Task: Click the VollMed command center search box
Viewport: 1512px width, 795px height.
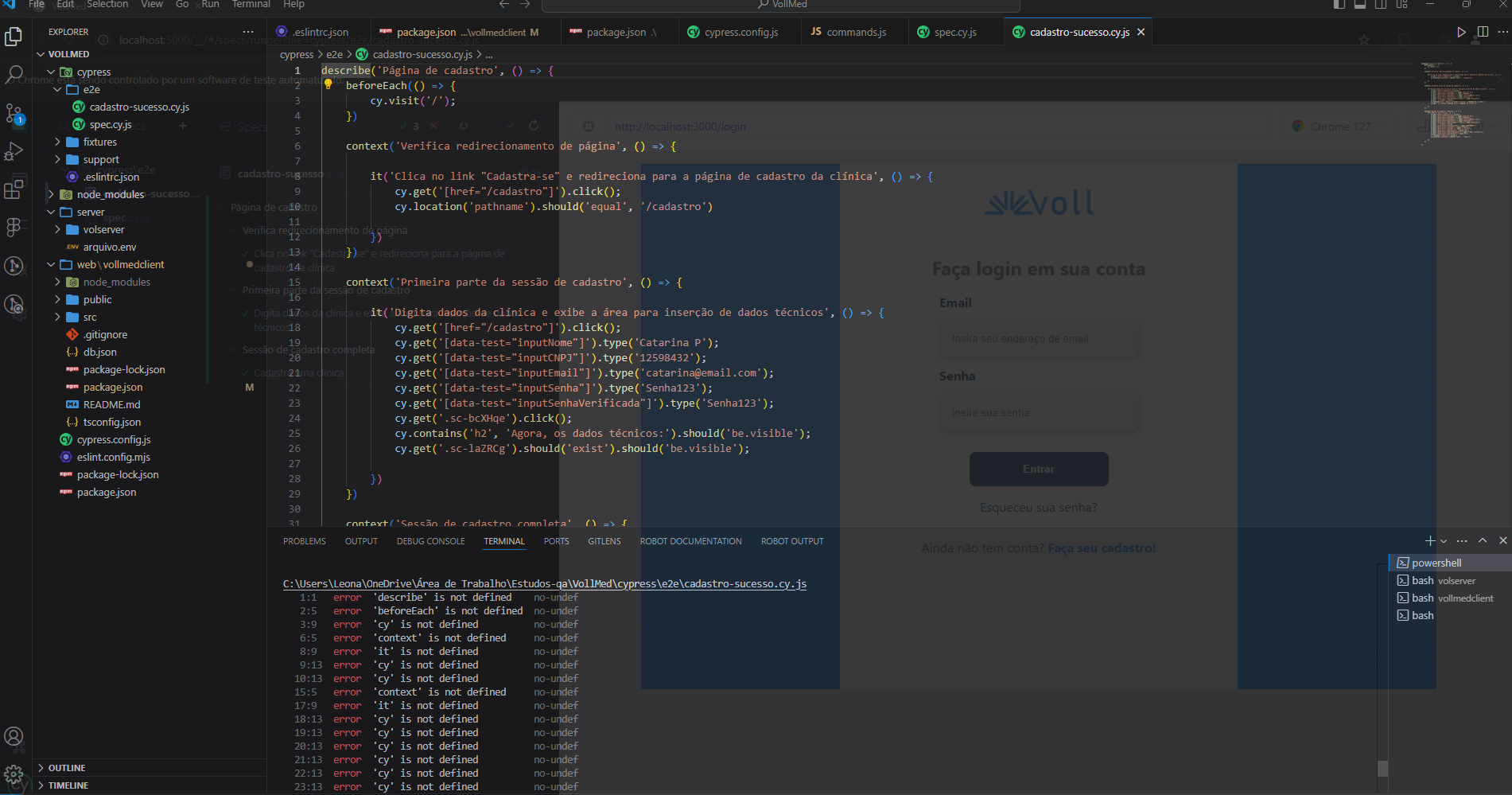Action: point(780,5)
